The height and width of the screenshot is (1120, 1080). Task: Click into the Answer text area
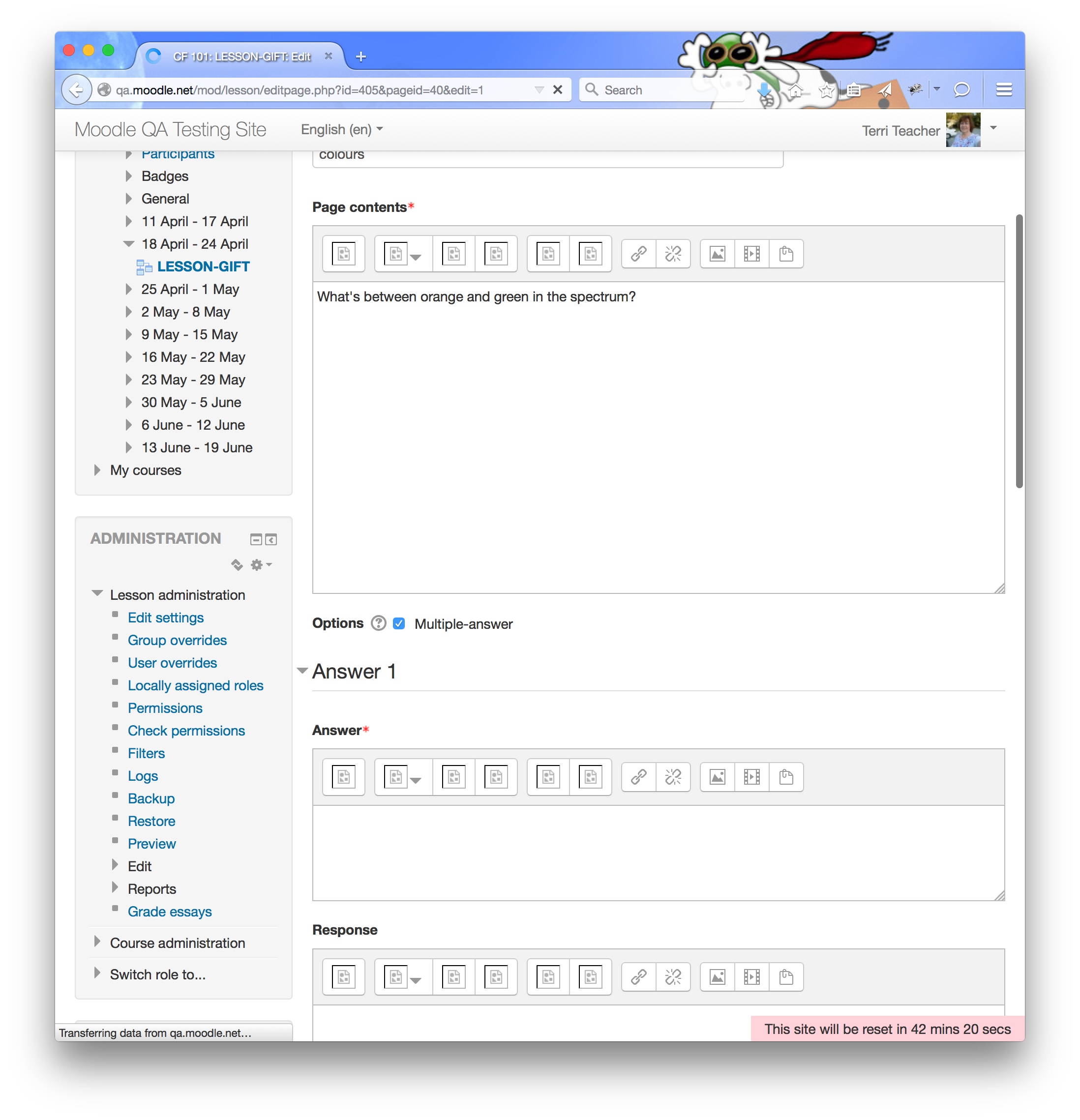[658, 853]
